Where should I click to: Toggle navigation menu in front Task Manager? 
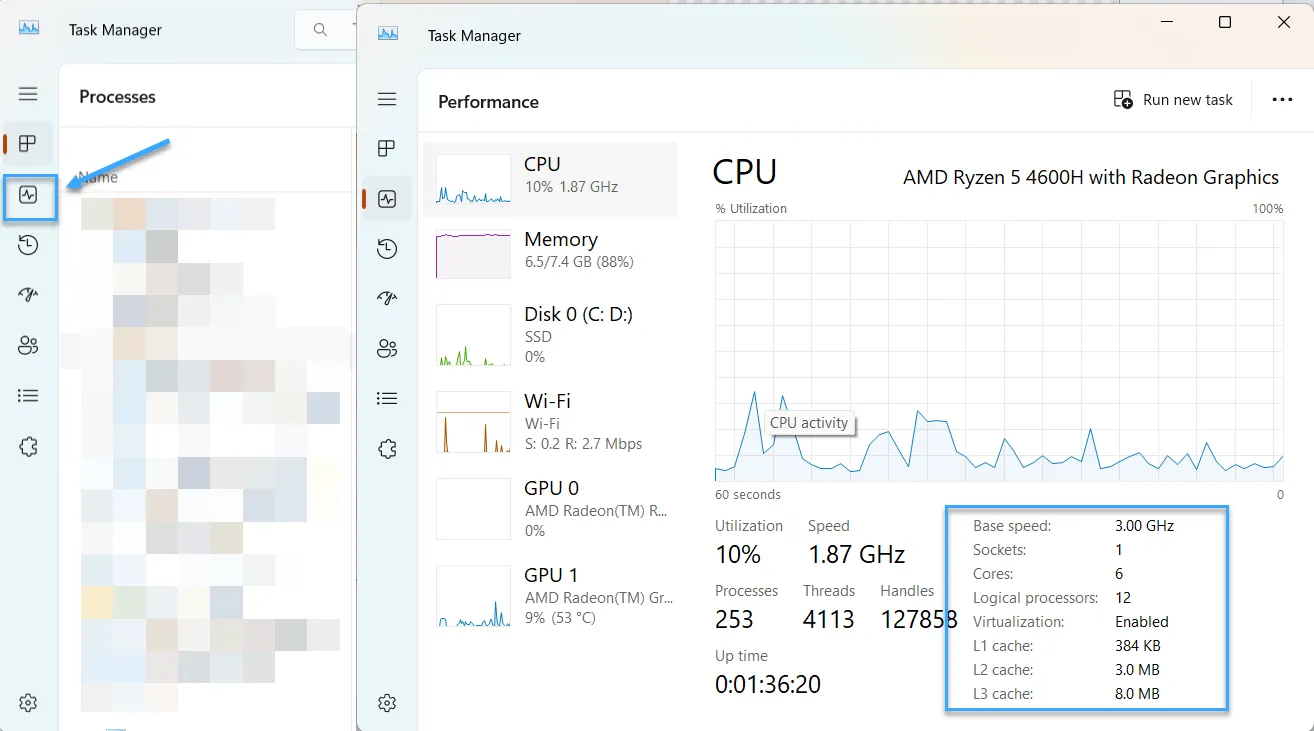tap(387, 99)
